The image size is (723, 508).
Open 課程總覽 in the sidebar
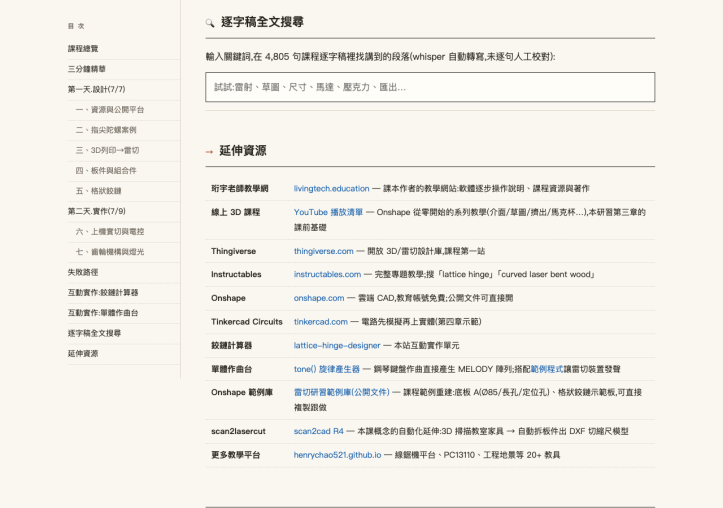coord(83,48)
